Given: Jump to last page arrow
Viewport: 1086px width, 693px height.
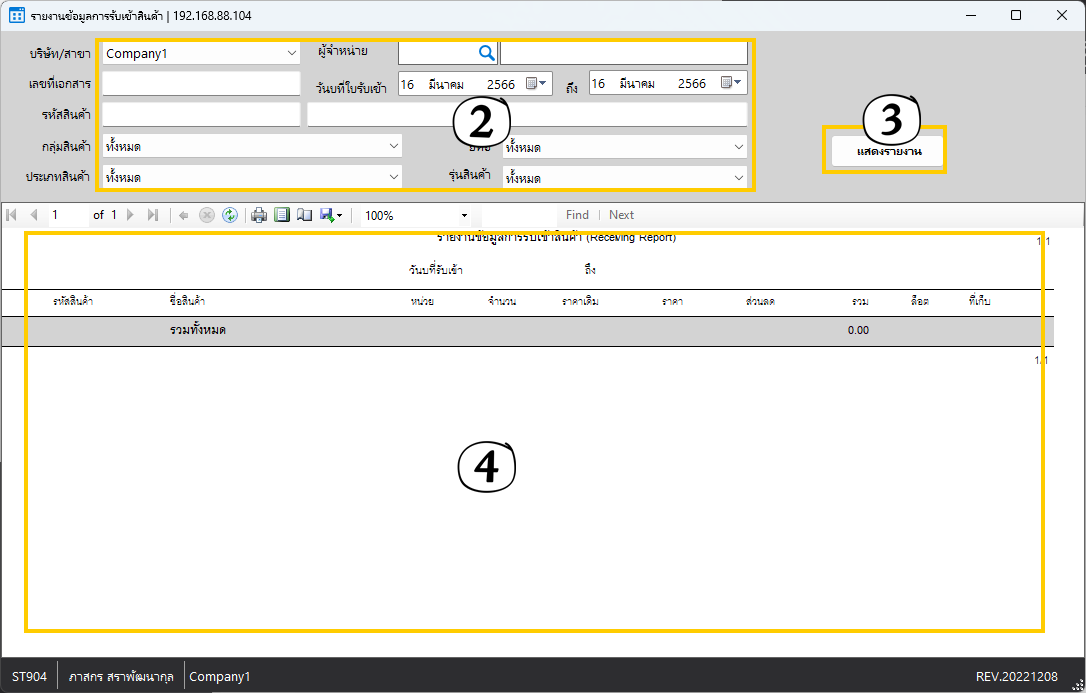Looking at the screenshot, I should click(153, 215).
